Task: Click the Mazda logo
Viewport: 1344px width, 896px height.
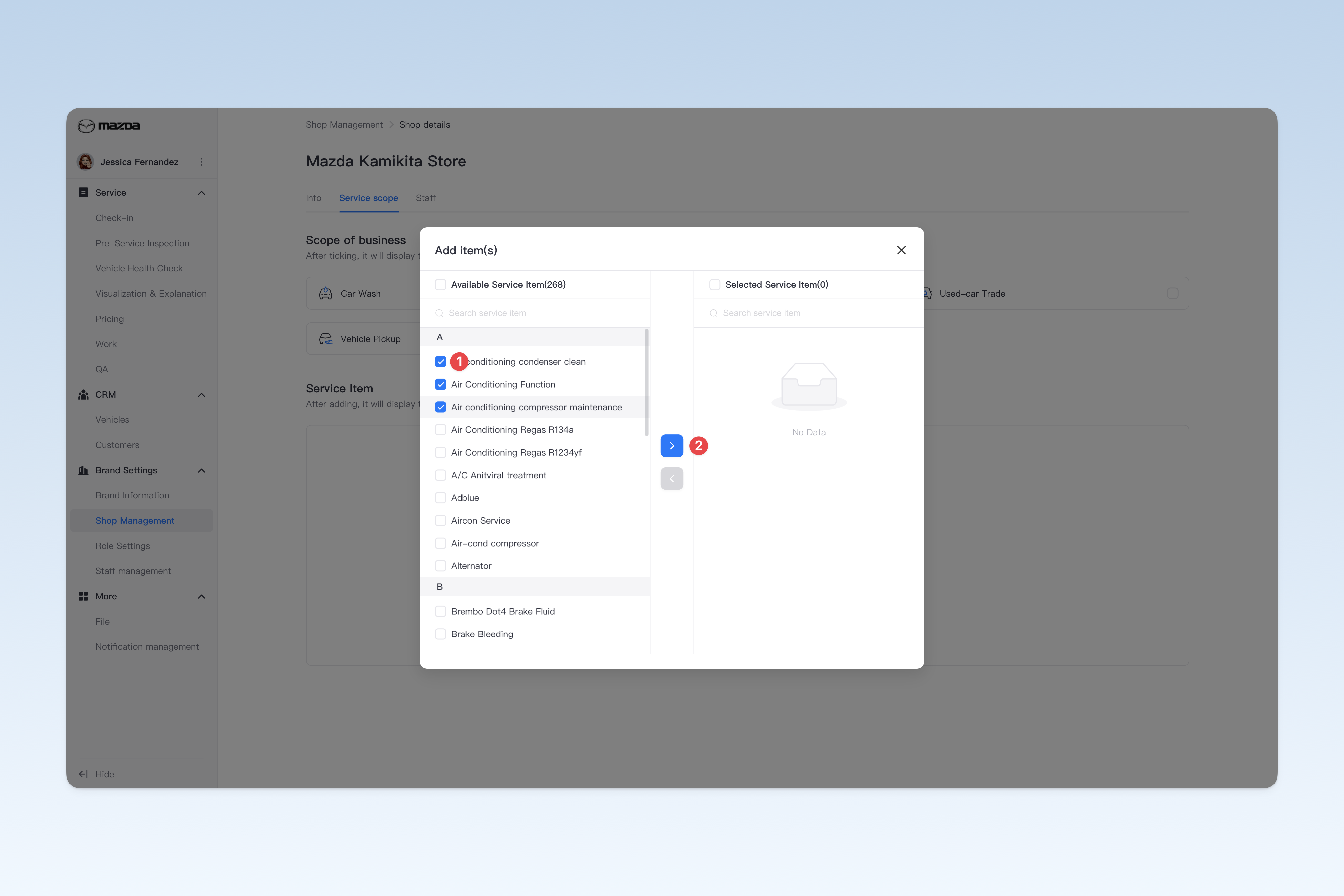Action: coord(109,126)
